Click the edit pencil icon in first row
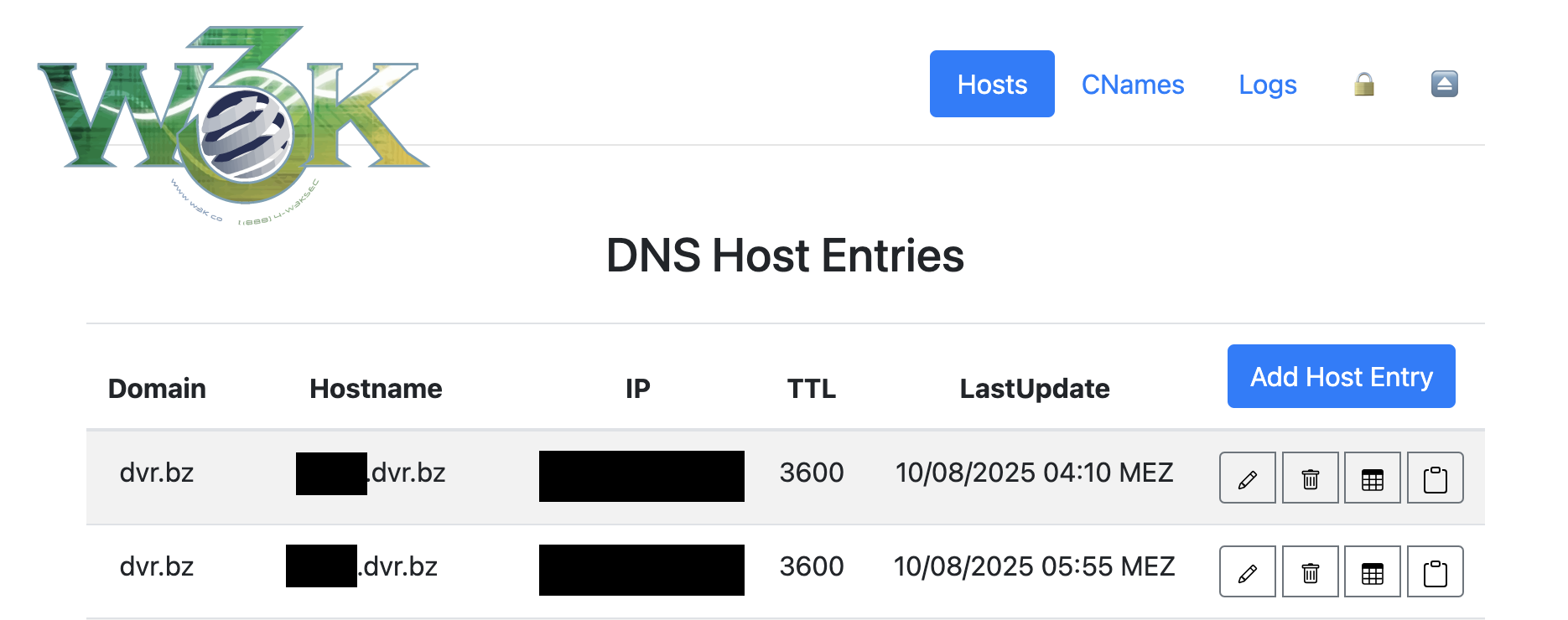The height and width of the screenshot is (620, 1568). 1247,478
